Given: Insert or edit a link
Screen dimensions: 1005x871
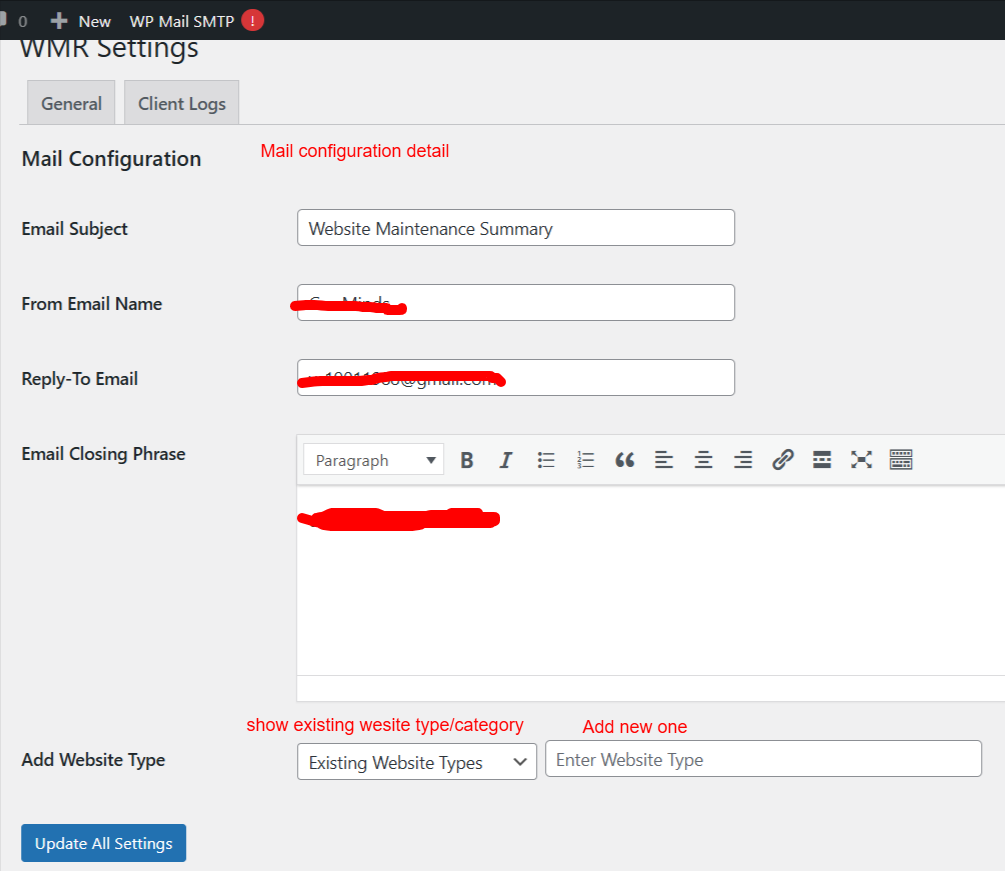Looking at the screenshot, I should pos(783,460).
